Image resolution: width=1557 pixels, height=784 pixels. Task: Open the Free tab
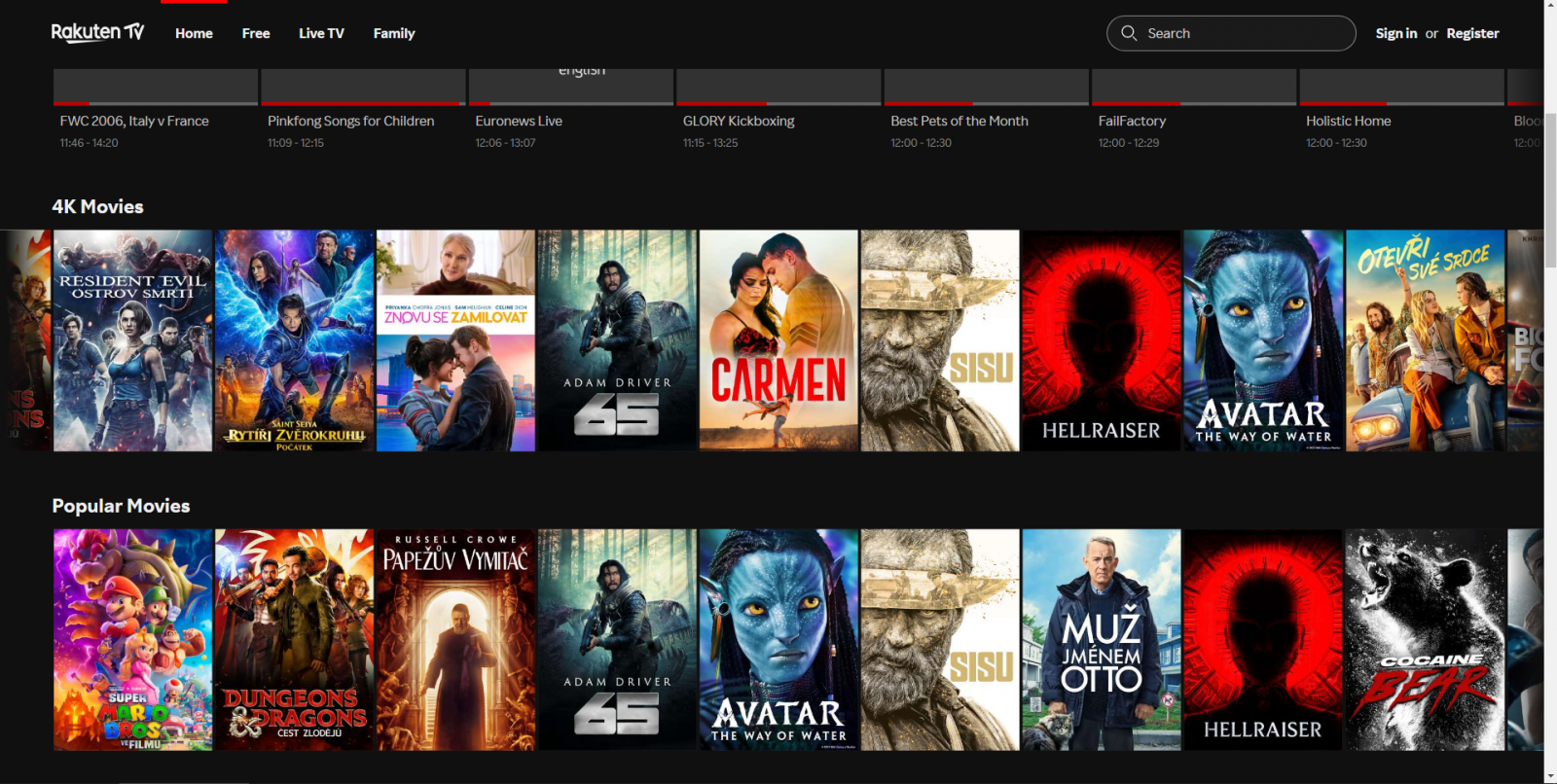pyautogui.click(x=256, y=33)
